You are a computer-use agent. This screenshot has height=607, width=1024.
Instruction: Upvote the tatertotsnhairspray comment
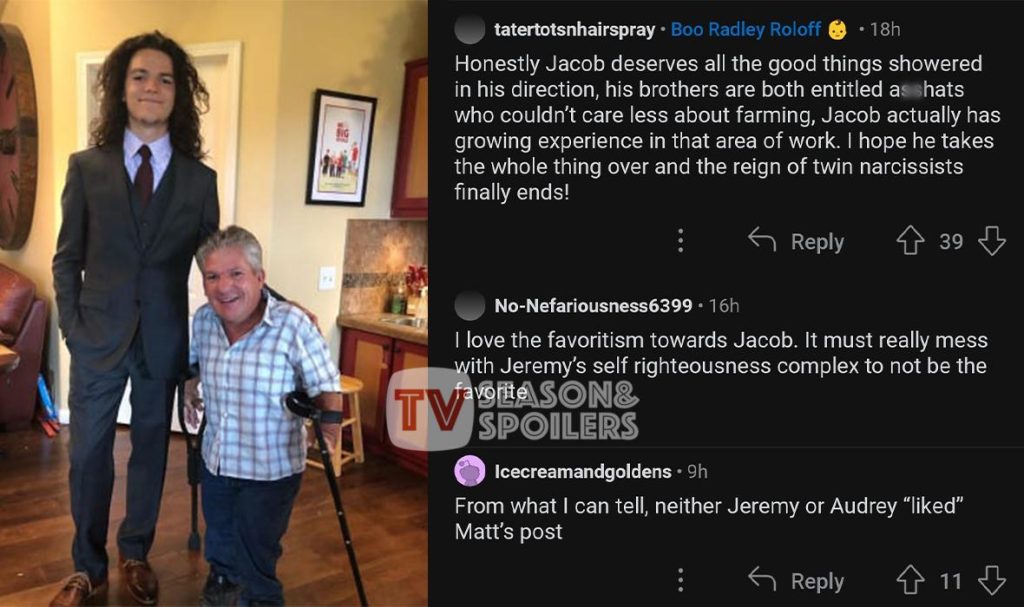click(910, 240)
